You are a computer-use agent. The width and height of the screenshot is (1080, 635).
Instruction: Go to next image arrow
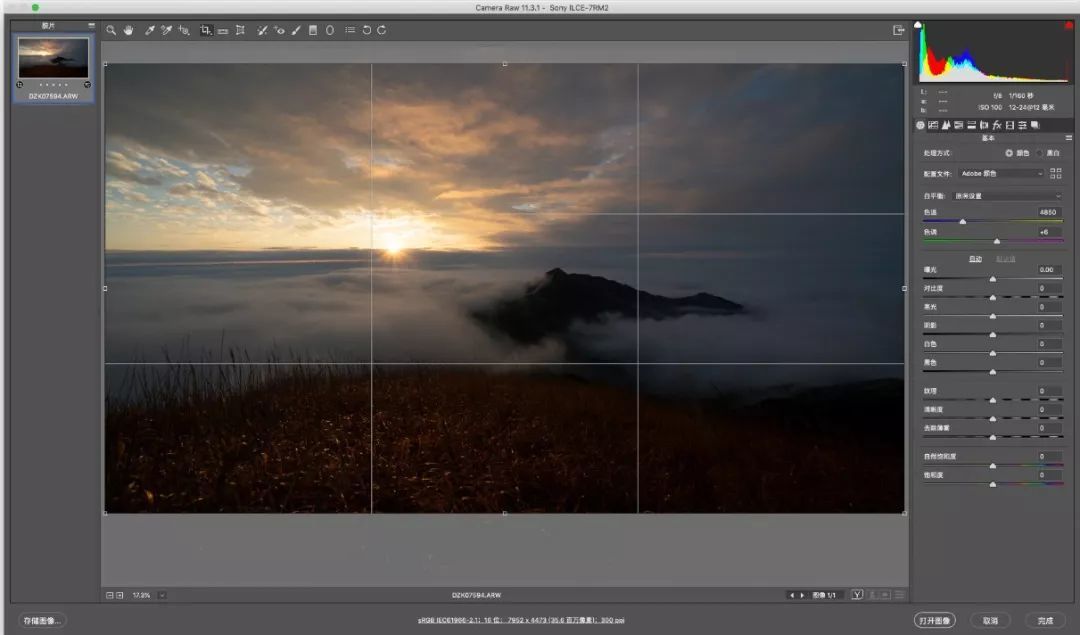(x=802, y=595)
